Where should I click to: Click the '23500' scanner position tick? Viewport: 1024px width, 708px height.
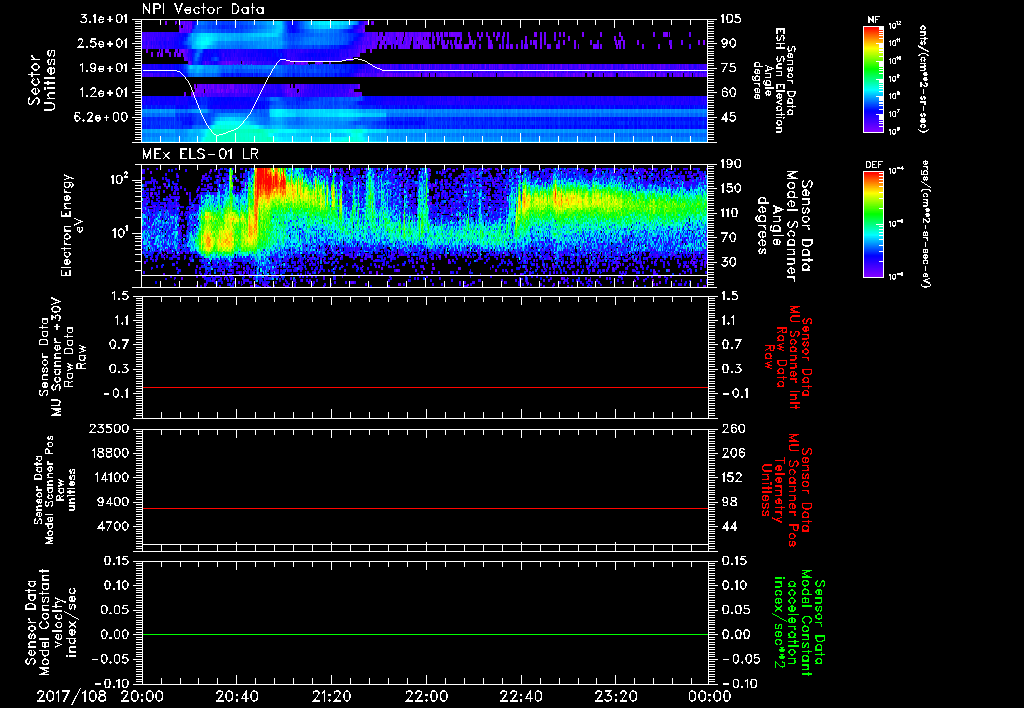click(x=110, y=428)
